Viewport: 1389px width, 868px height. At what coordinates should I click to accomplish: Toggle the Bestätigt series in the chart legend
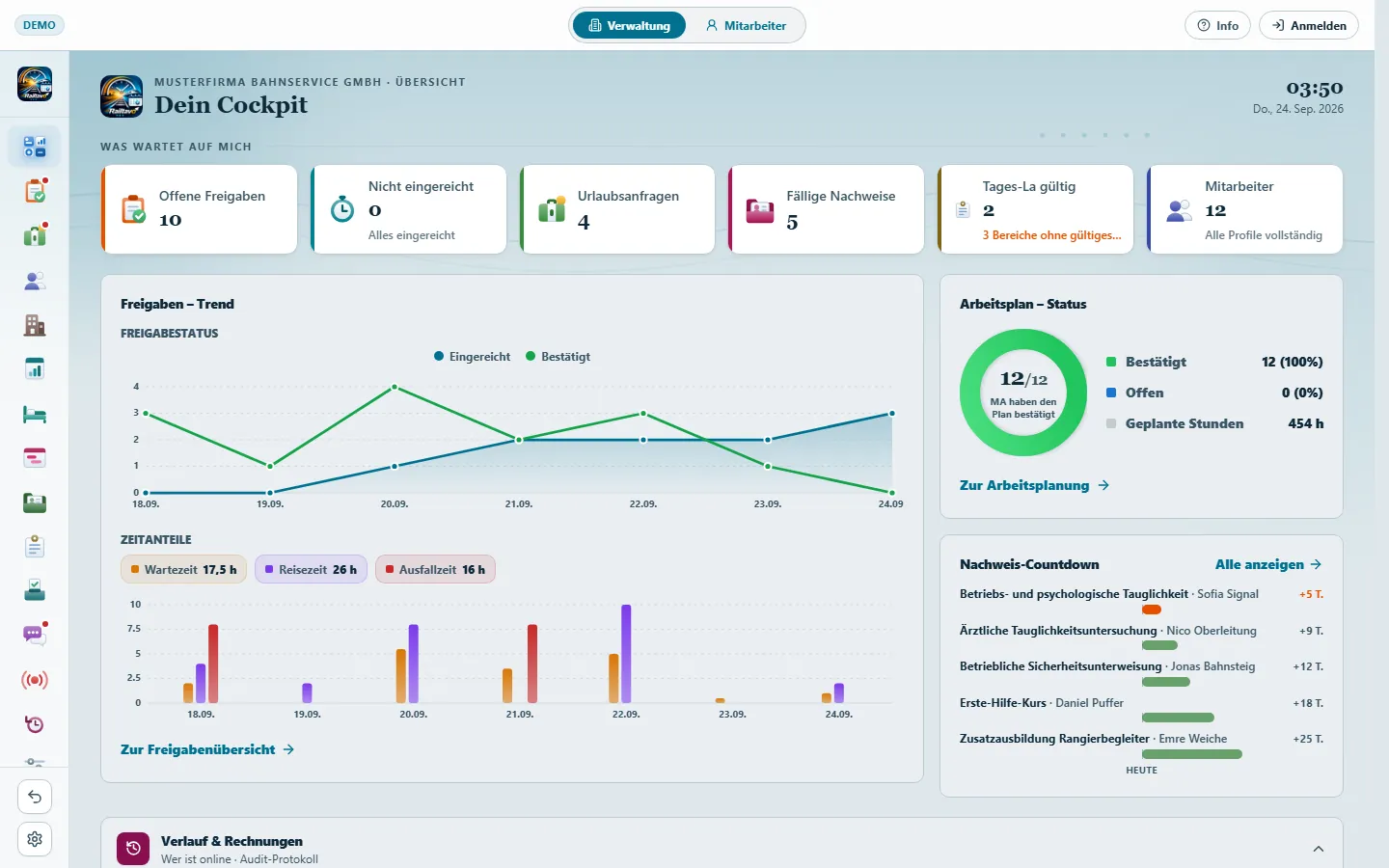[x=558, y=357]
